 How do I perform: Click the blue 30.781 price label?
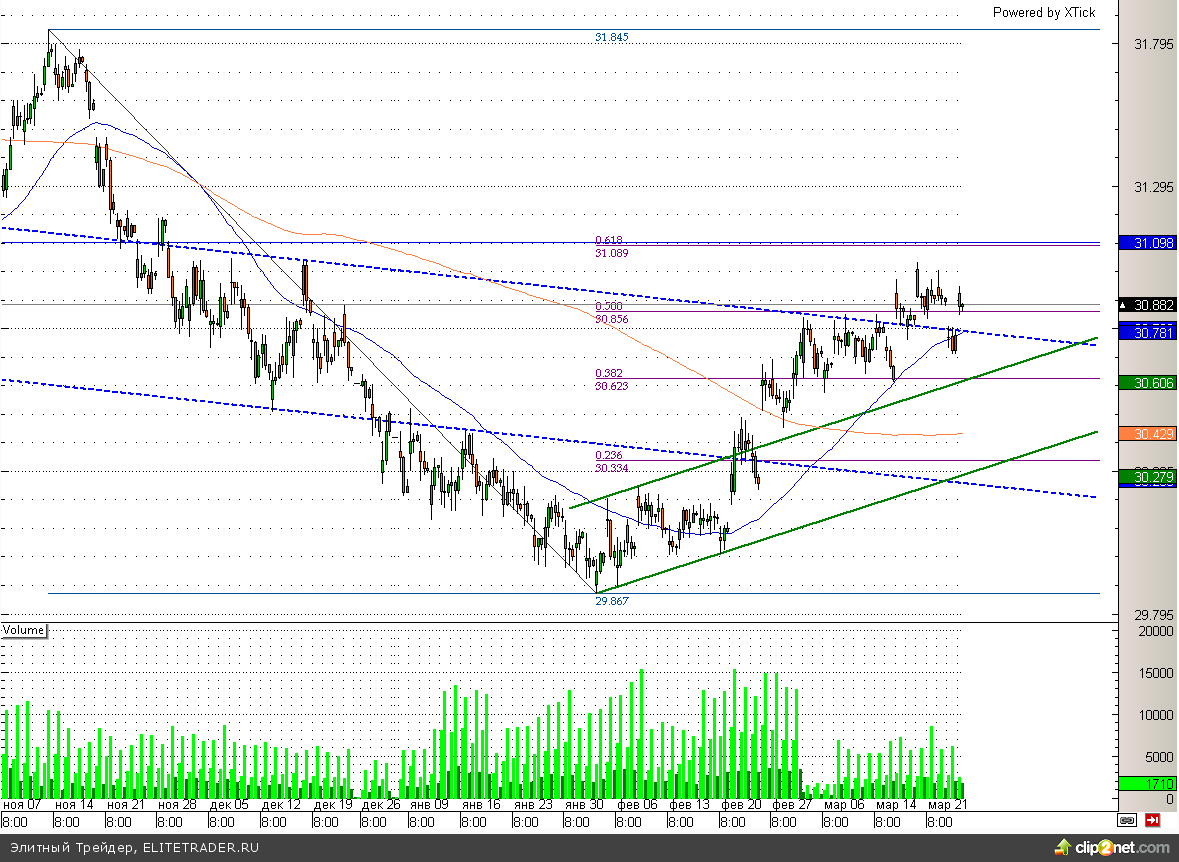tap(1147, 331)
